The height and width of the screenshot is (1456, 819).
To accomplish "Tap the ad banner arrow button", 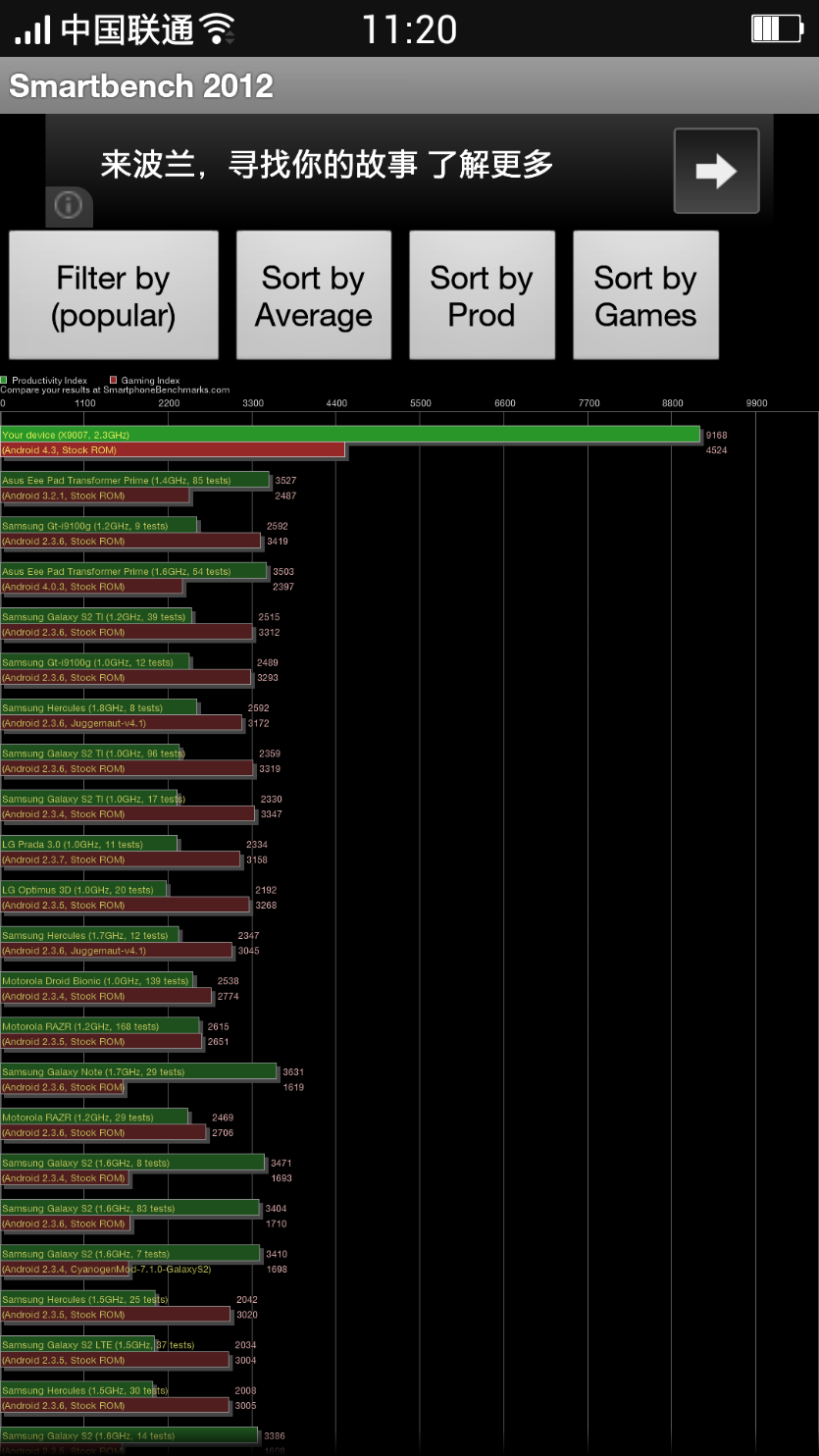I will click(716, 171).
